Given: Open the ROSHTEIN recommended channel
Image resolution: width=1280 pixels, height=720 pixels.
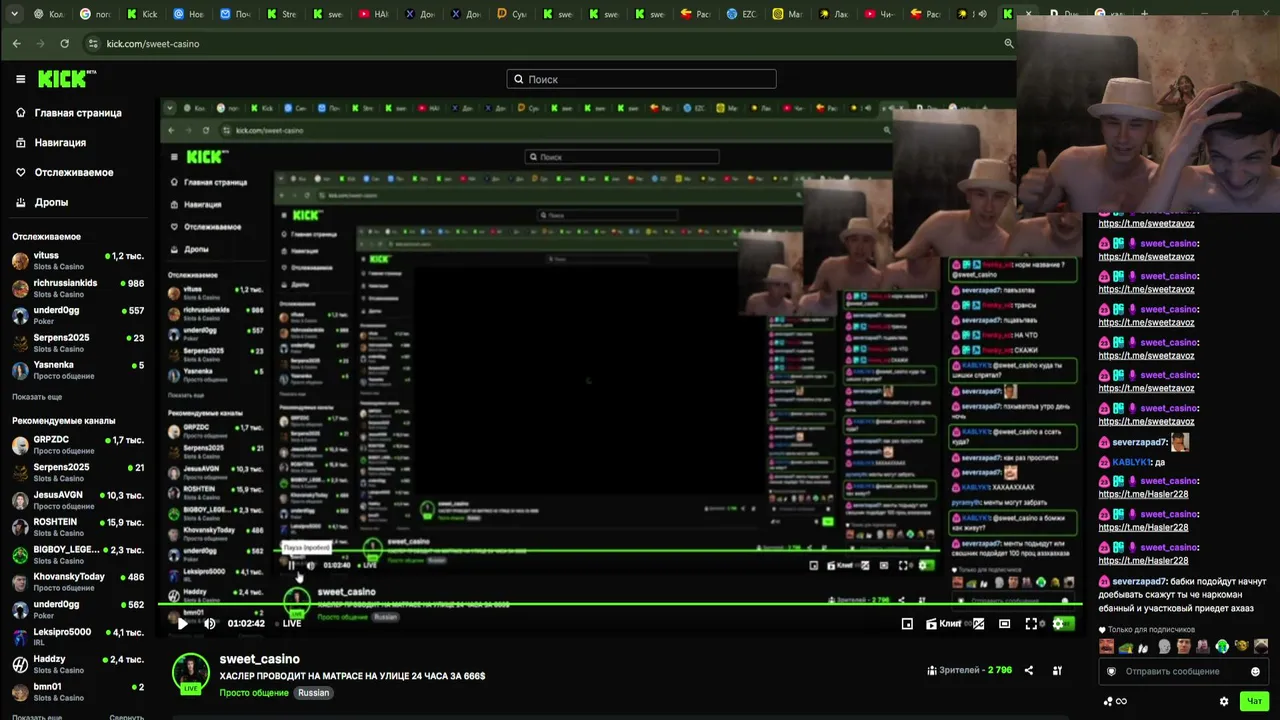Looking at the screenshot, I should point(78,527).
